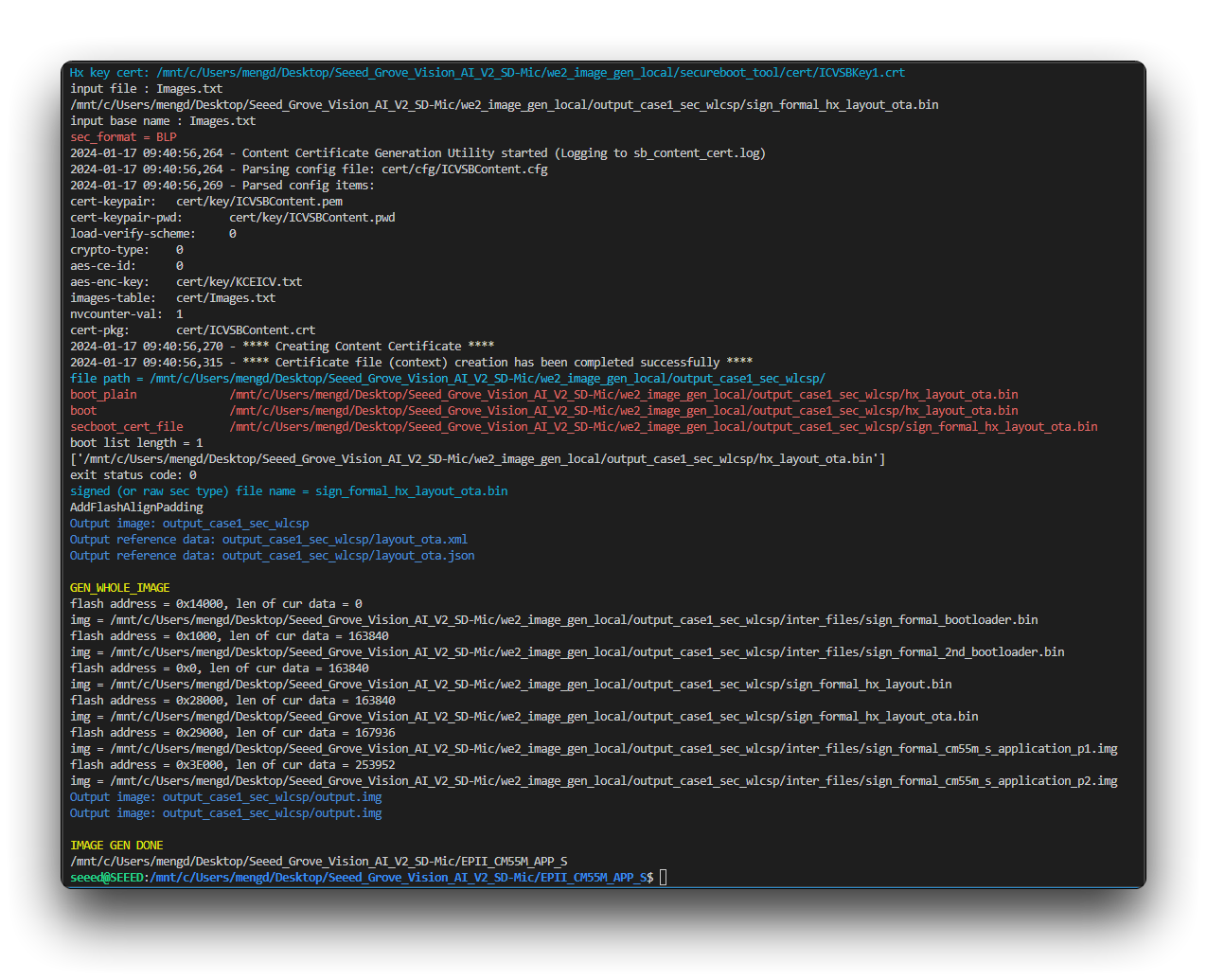This screenshot has height=980, width=1207.
Task: Click 'flash address = 0x14000' line
Action: [x=216, y=604]
